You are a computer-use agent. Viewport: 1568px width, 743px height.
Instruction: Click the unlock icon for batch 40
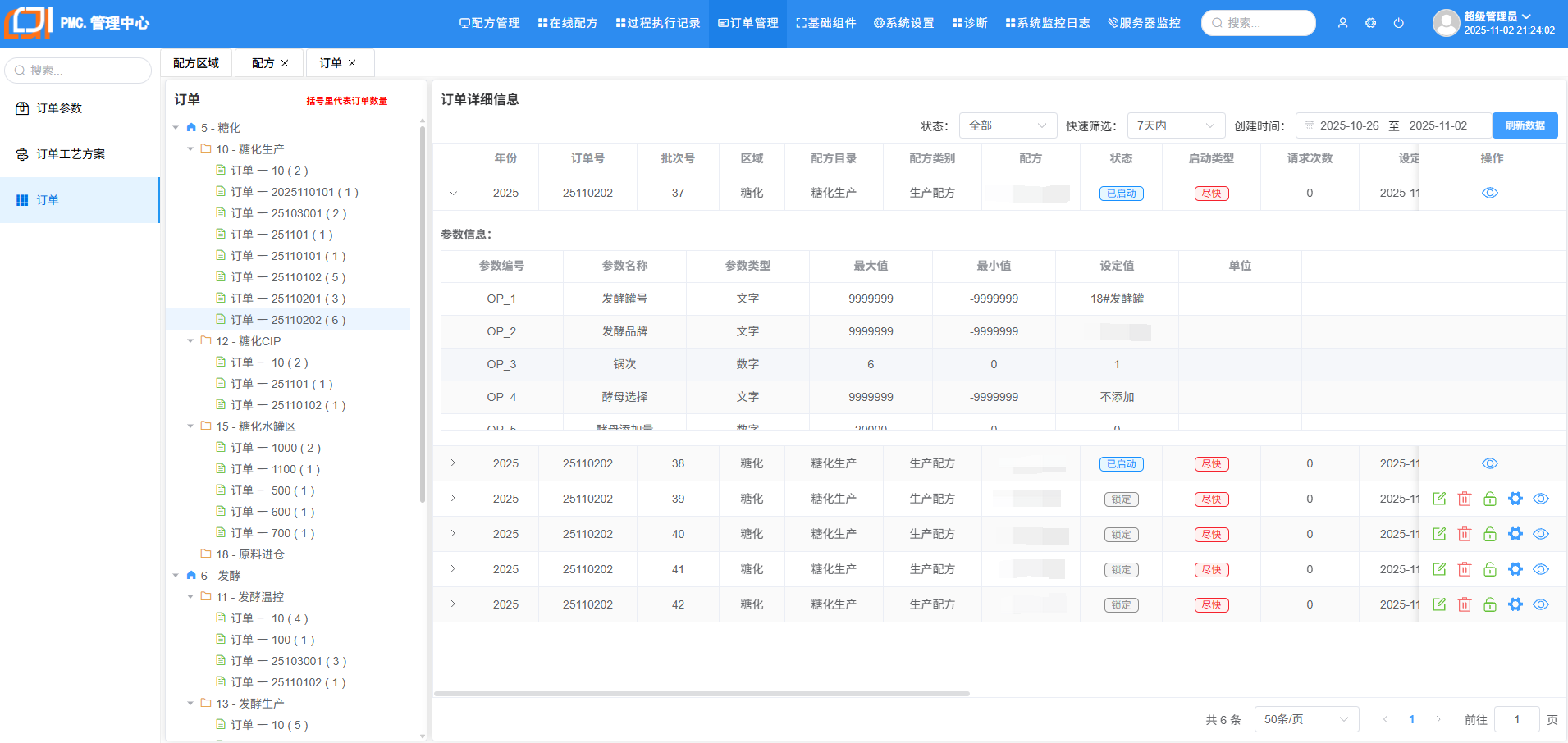click(1490, 534)
